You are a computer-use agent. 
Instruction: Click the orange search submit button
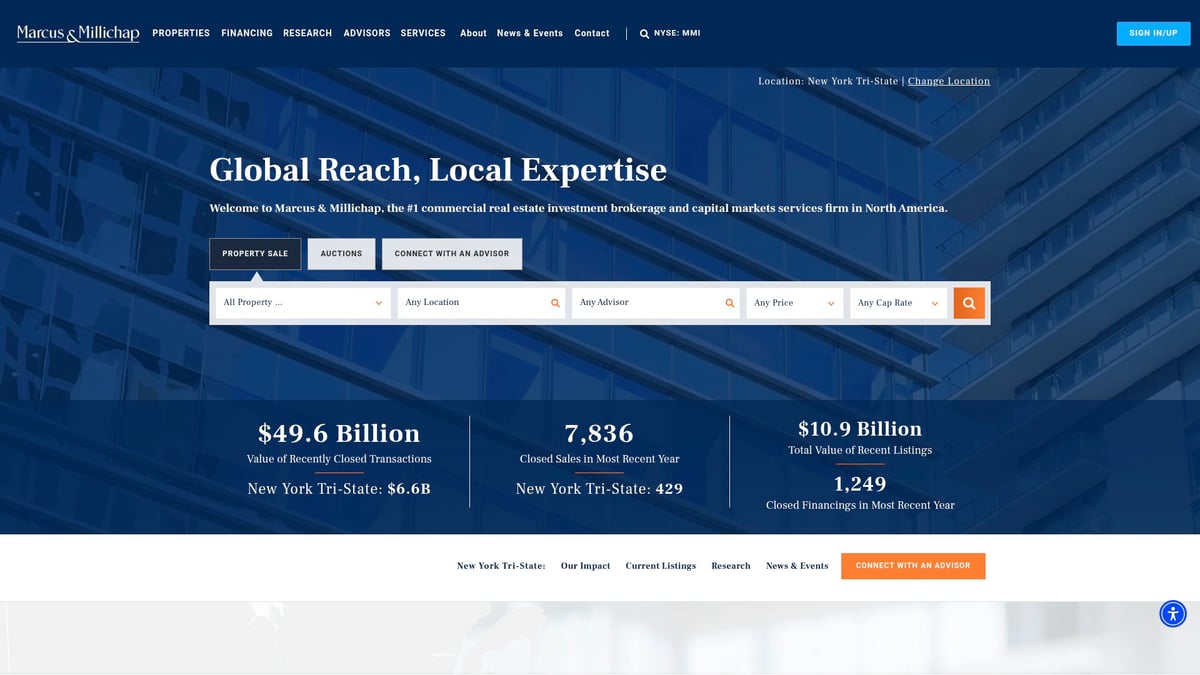pos(968,302)
